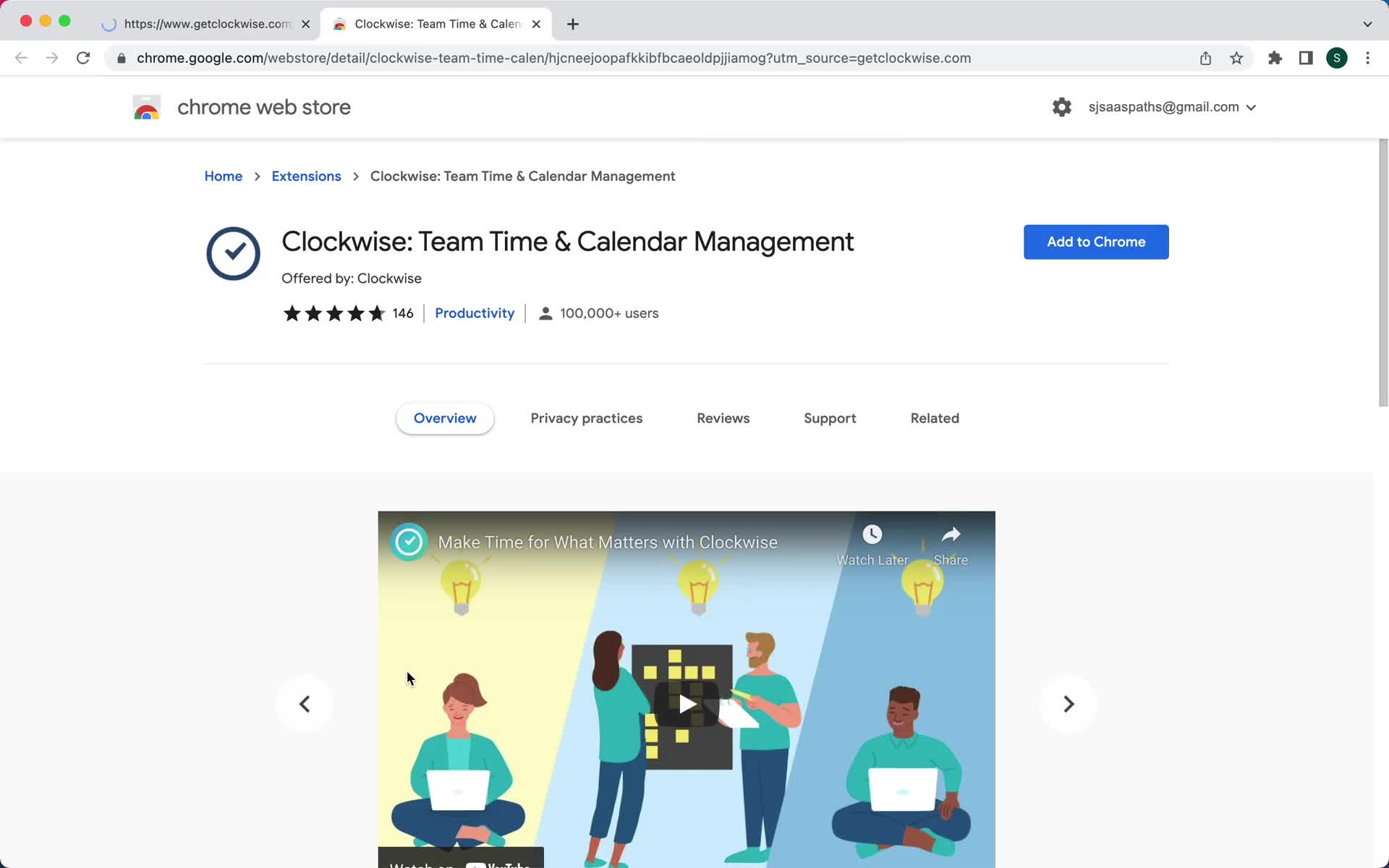
Task: Click the address bar URL
Action: [553, 58]
